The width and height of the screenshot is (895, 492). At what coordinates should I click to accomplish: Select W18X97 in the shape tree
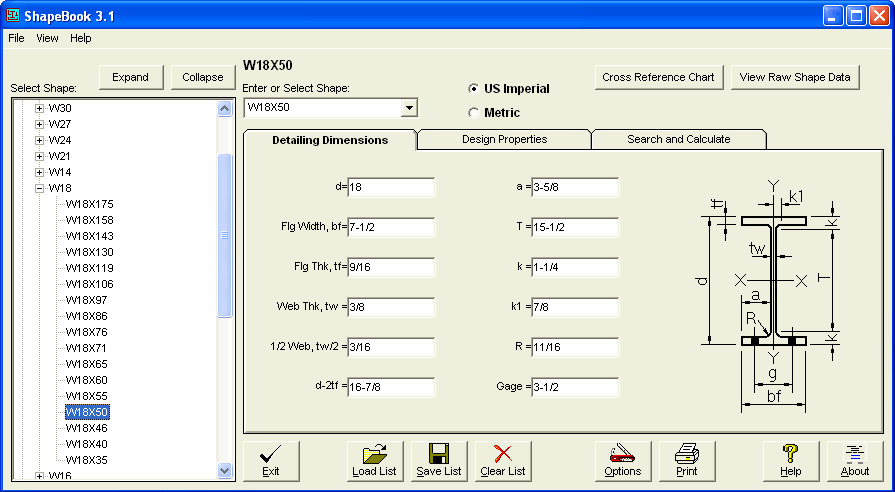[x=87, y=300]
